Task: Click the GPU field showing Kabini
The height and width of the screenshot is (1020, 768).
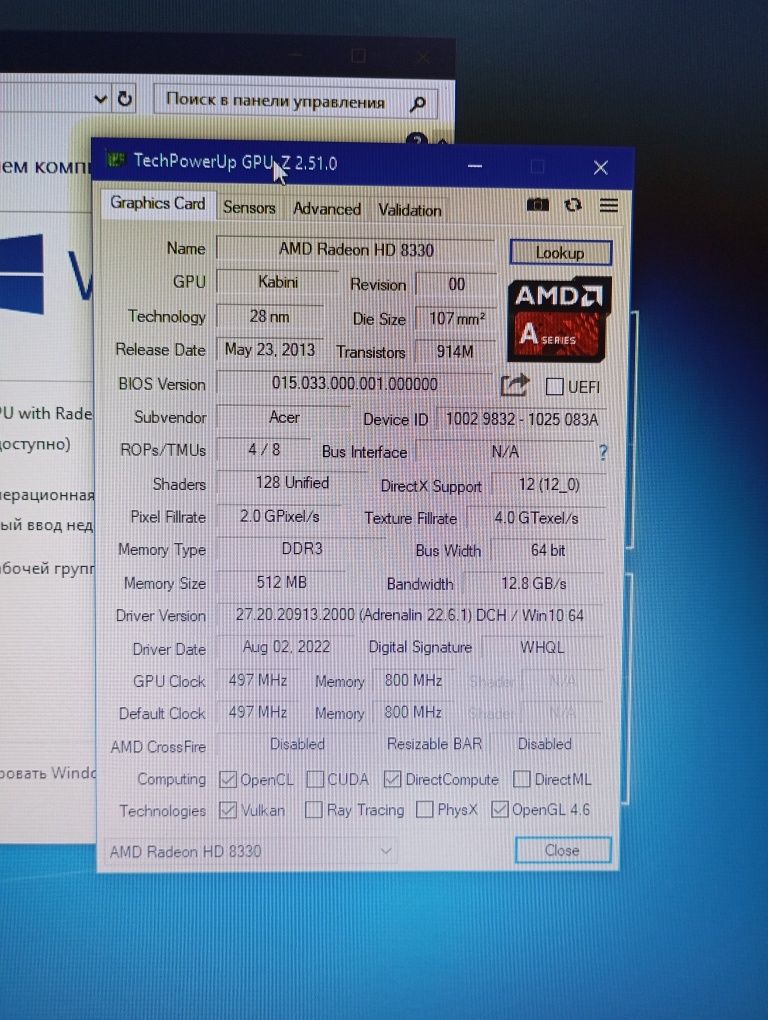Action: 278,282
